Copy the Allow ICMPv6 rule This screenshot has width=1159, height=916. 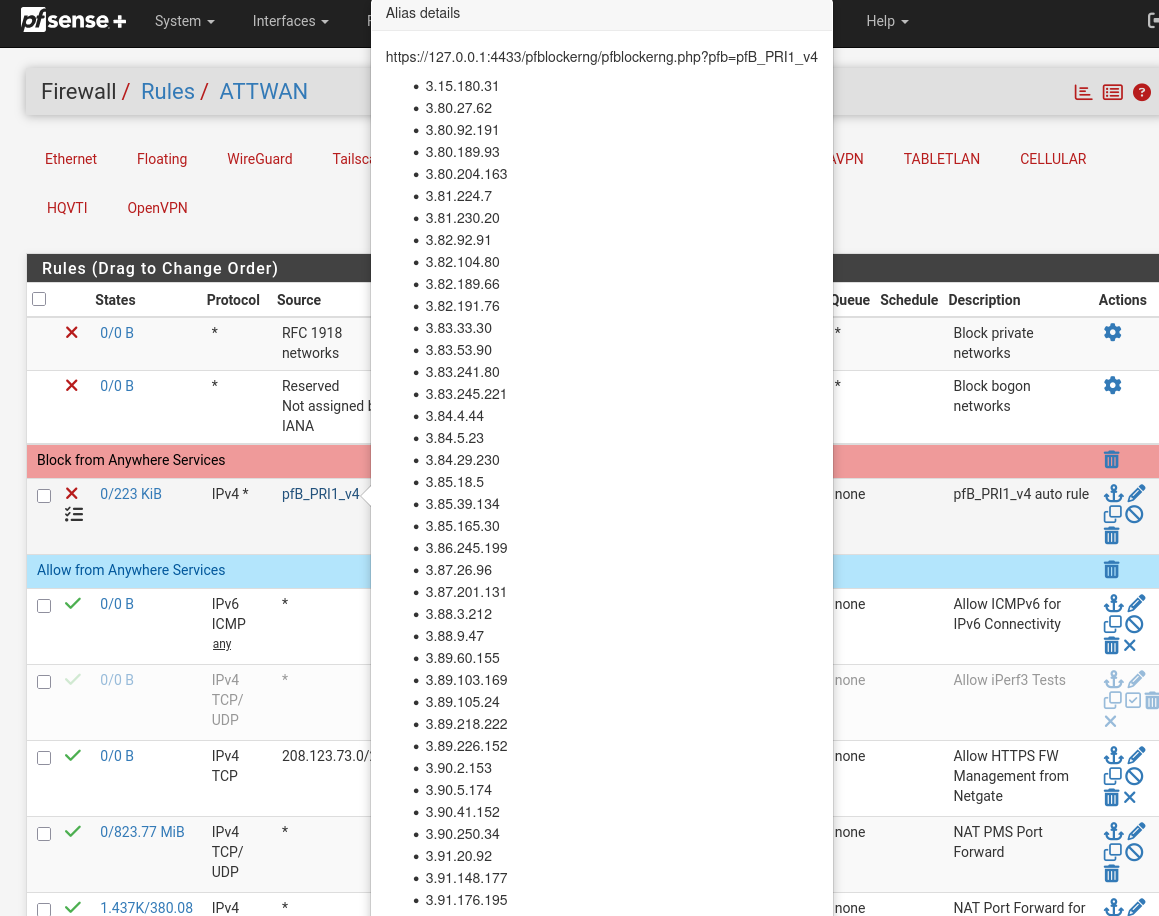click(1112, 624)
